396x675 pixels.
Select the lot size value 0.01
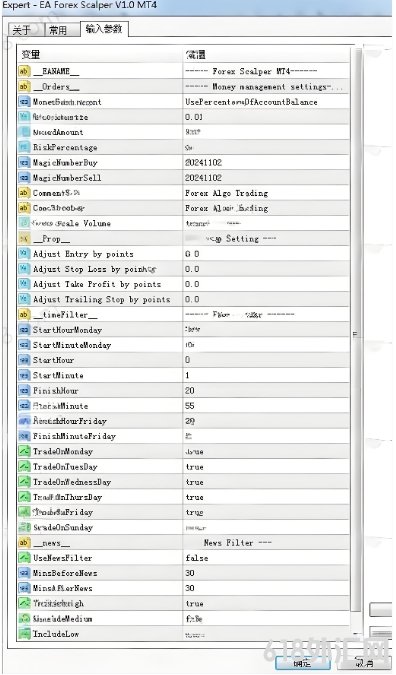[x=194, y=117]
